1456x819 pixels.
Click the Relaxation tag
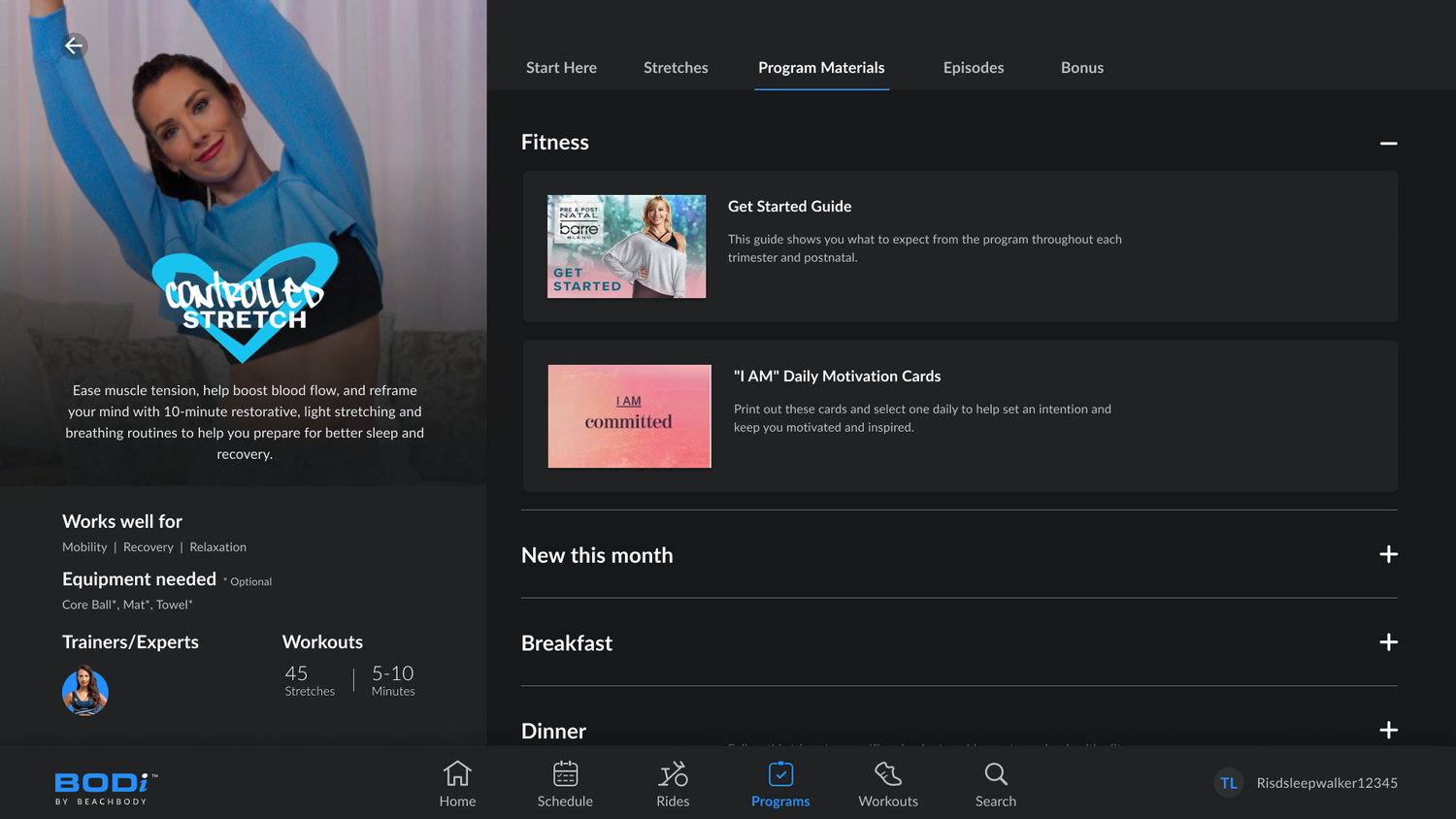217,547
